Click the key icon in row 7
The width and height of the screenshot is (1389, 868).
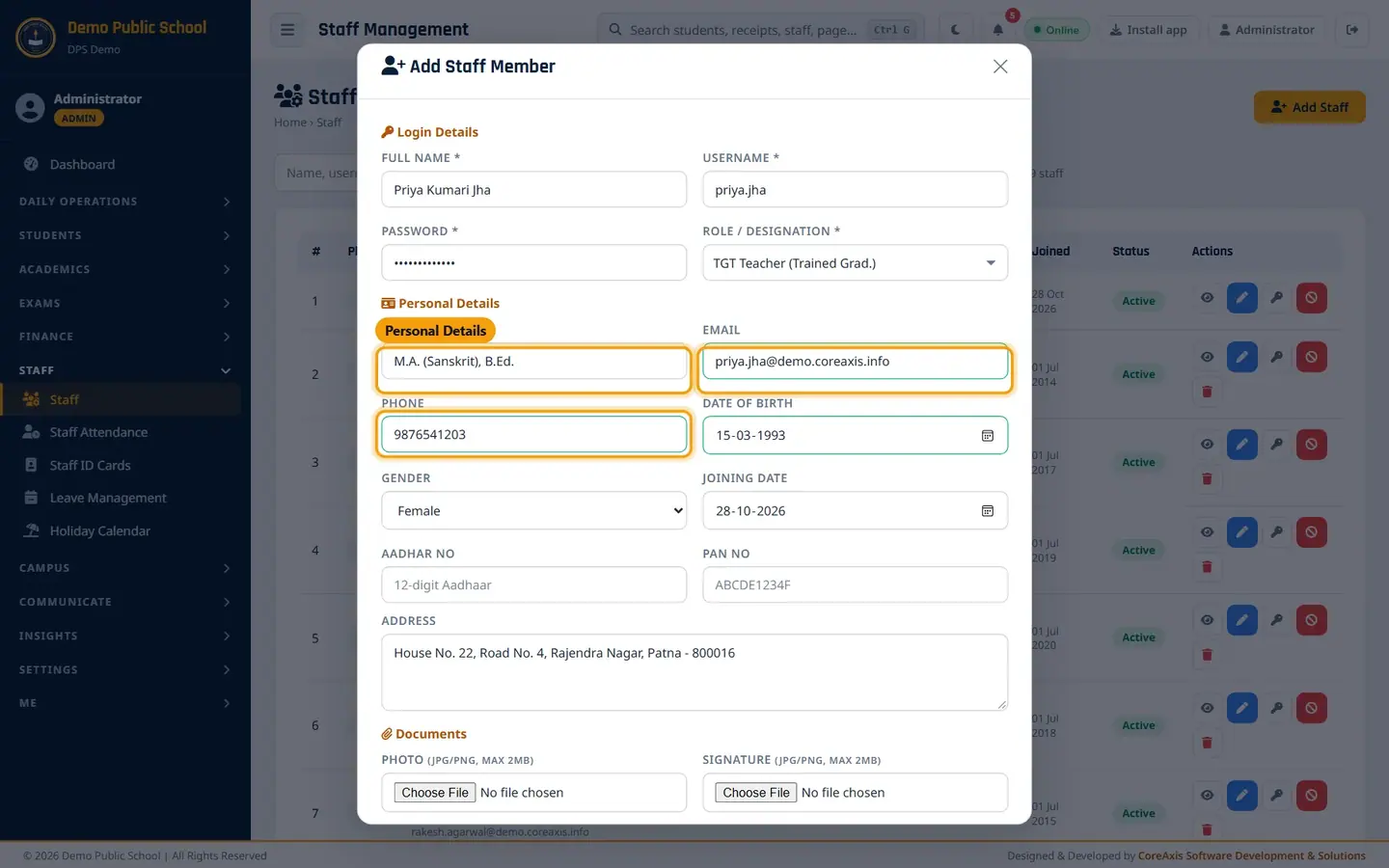[1276, 796]
